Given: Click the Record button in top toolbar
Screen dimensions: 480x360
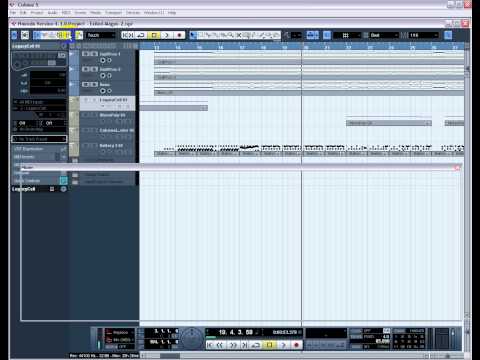Looking at the screenshot, I should pos(179,35).
